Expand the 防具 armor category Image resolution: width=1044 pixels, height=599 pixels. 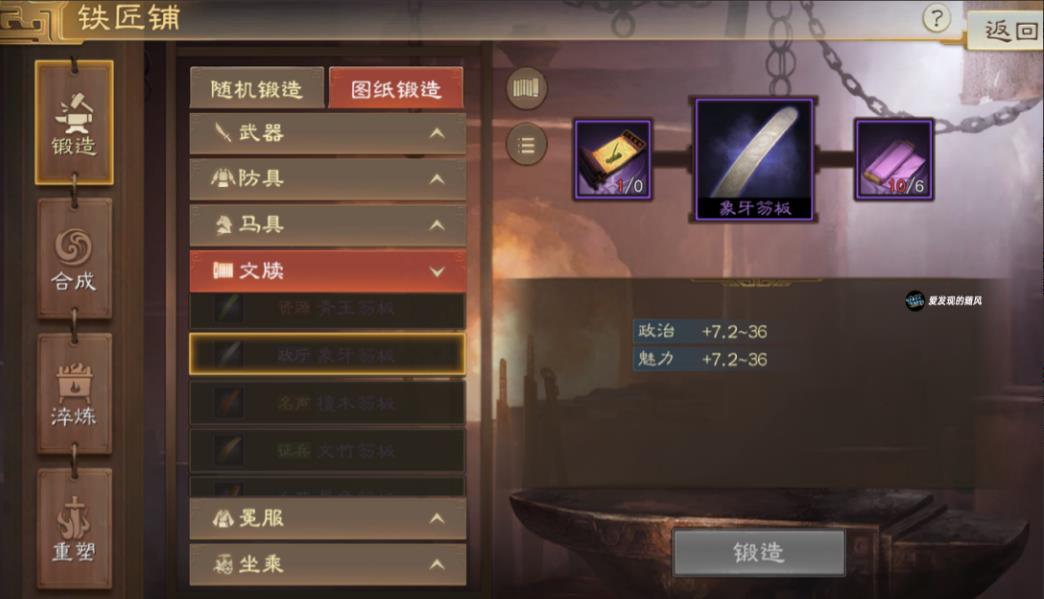[328, 178]
